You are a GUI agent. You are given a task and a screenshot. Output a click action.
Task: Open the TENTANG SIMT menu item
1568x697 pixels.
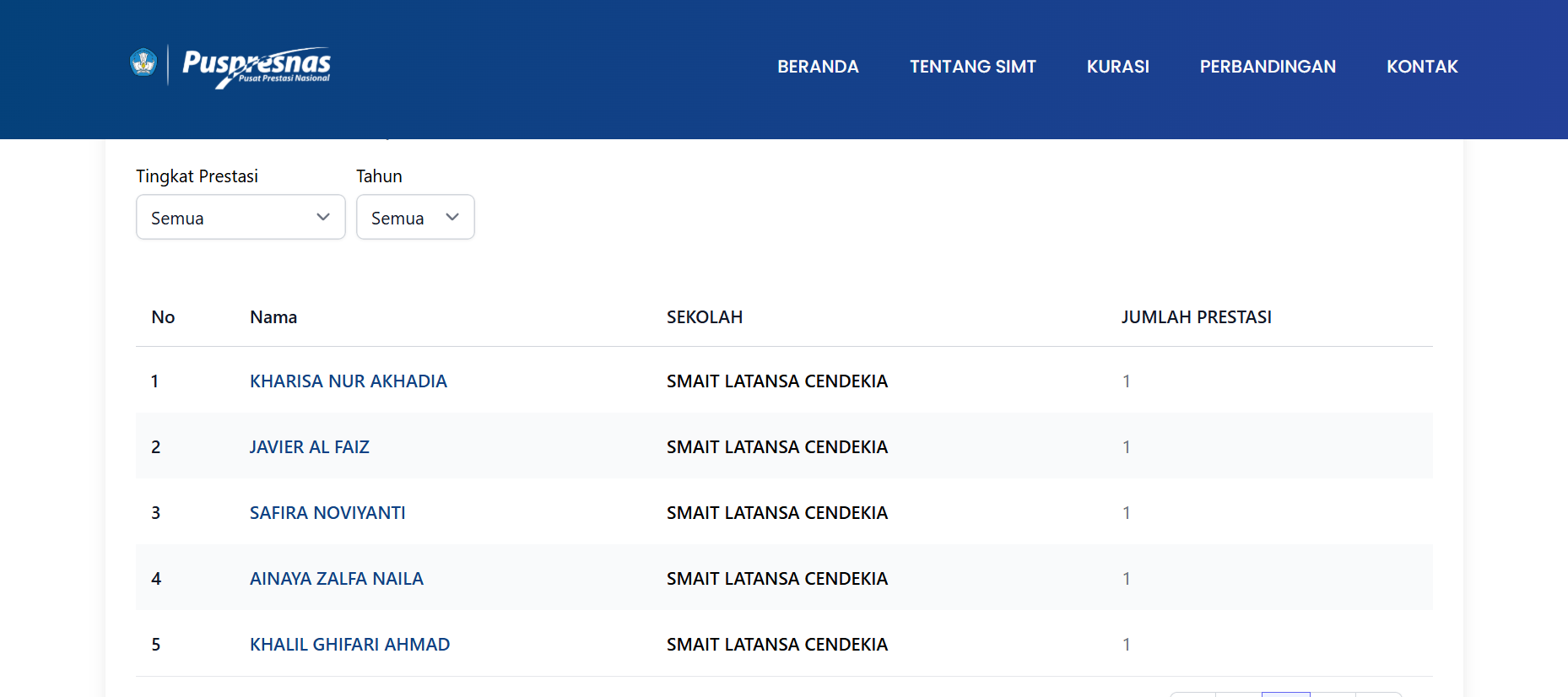(x=972, y=67)
